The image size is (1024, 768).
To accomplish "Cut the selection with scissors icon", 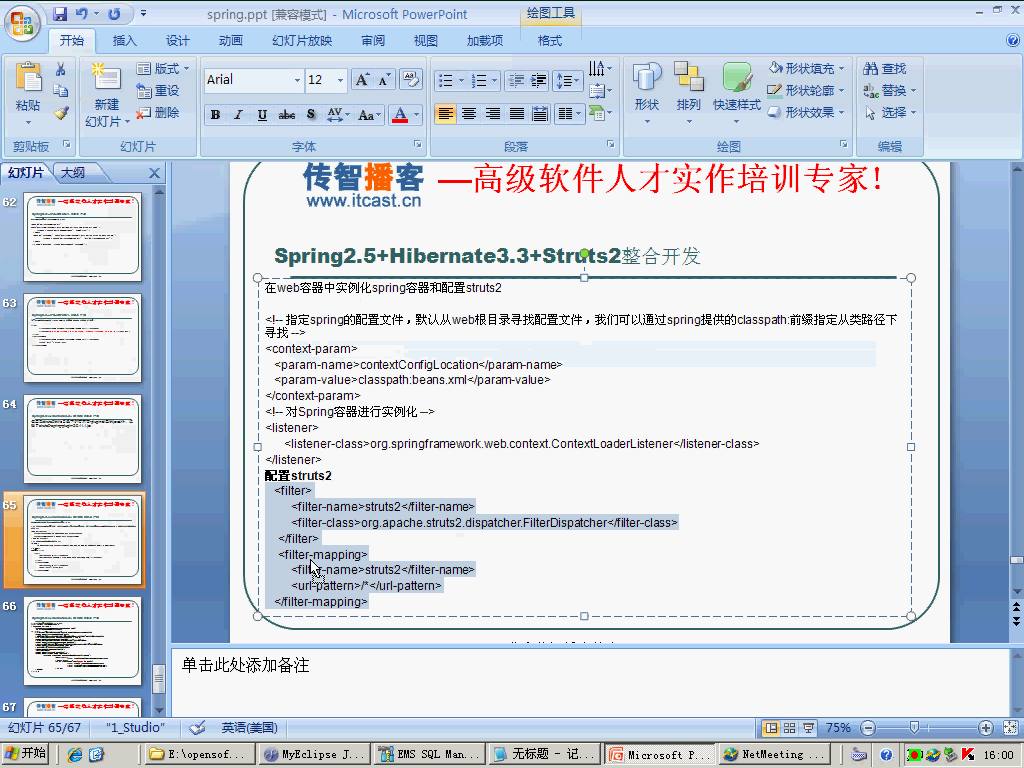I will click(61, 69).
